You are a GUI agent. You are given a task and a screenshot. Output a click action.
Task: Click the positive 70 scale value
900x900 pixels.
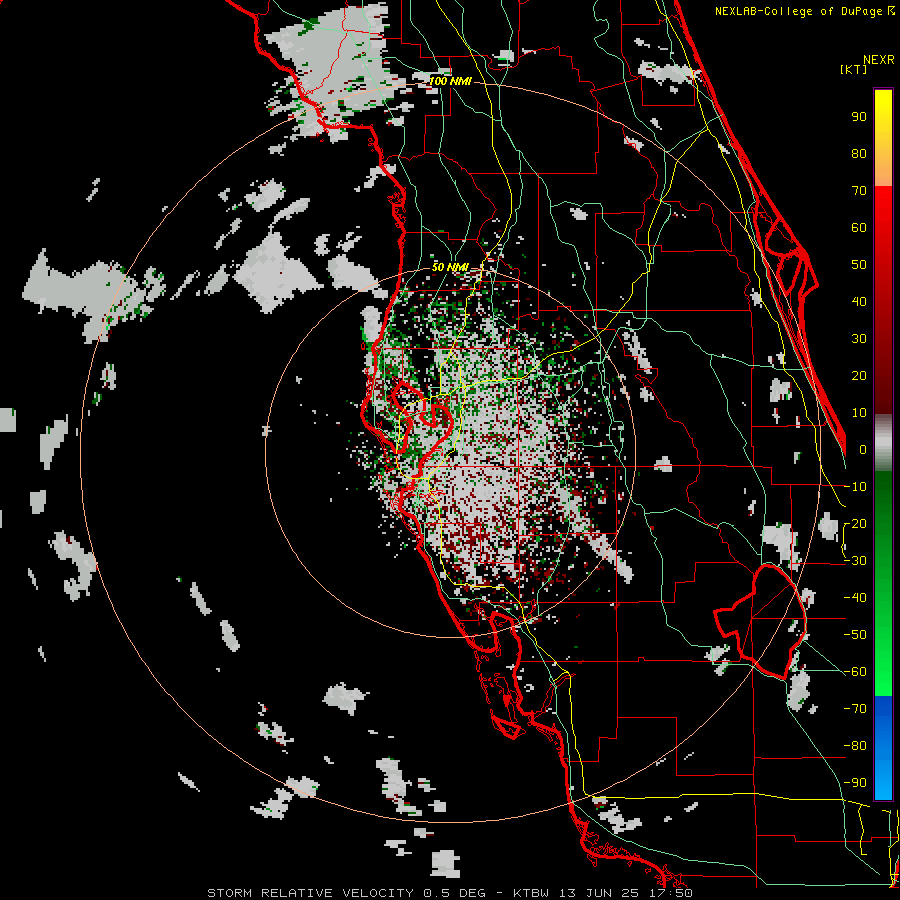(859, 191)
